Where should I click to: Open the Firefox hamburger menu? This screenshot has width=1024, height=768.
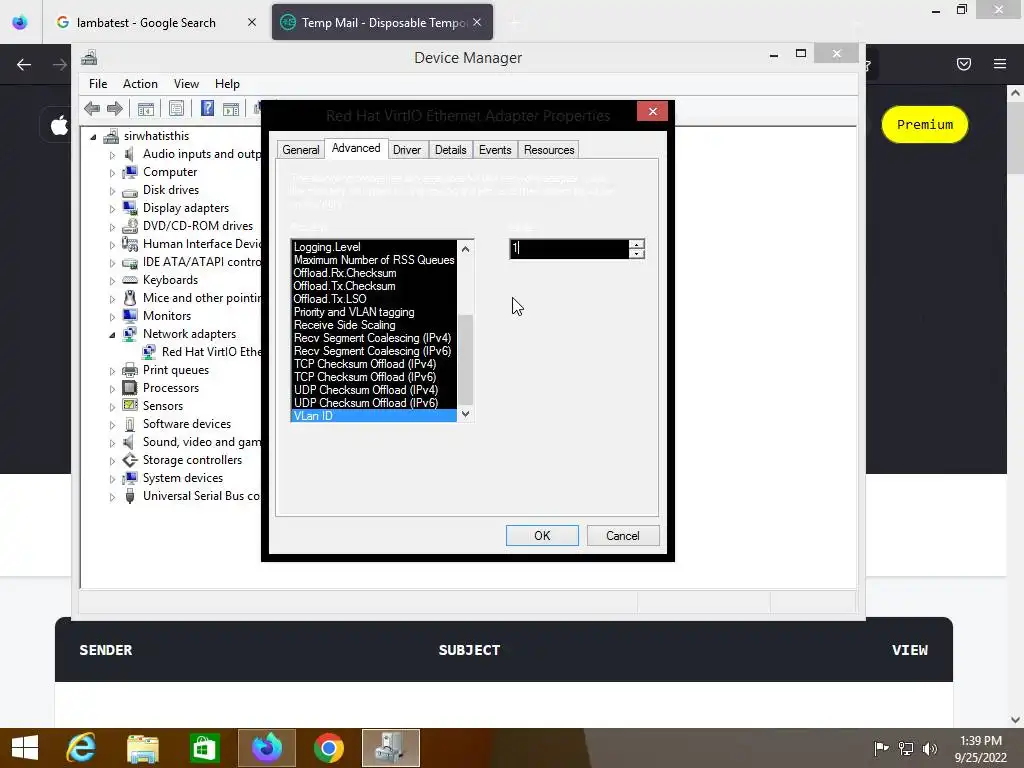point(1000,64)
